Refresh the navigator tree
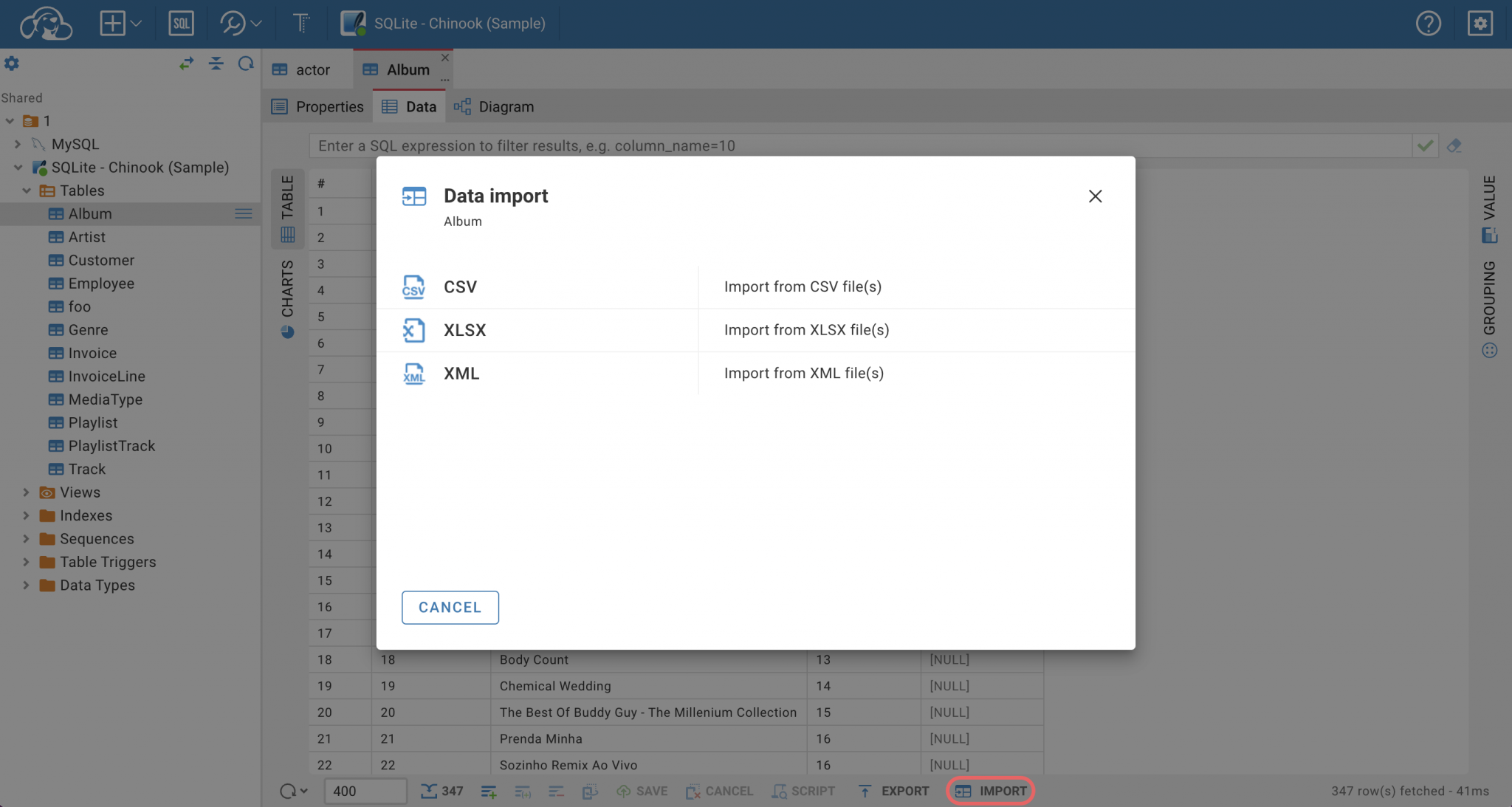 pyautogui.click(x=246, y=64)
